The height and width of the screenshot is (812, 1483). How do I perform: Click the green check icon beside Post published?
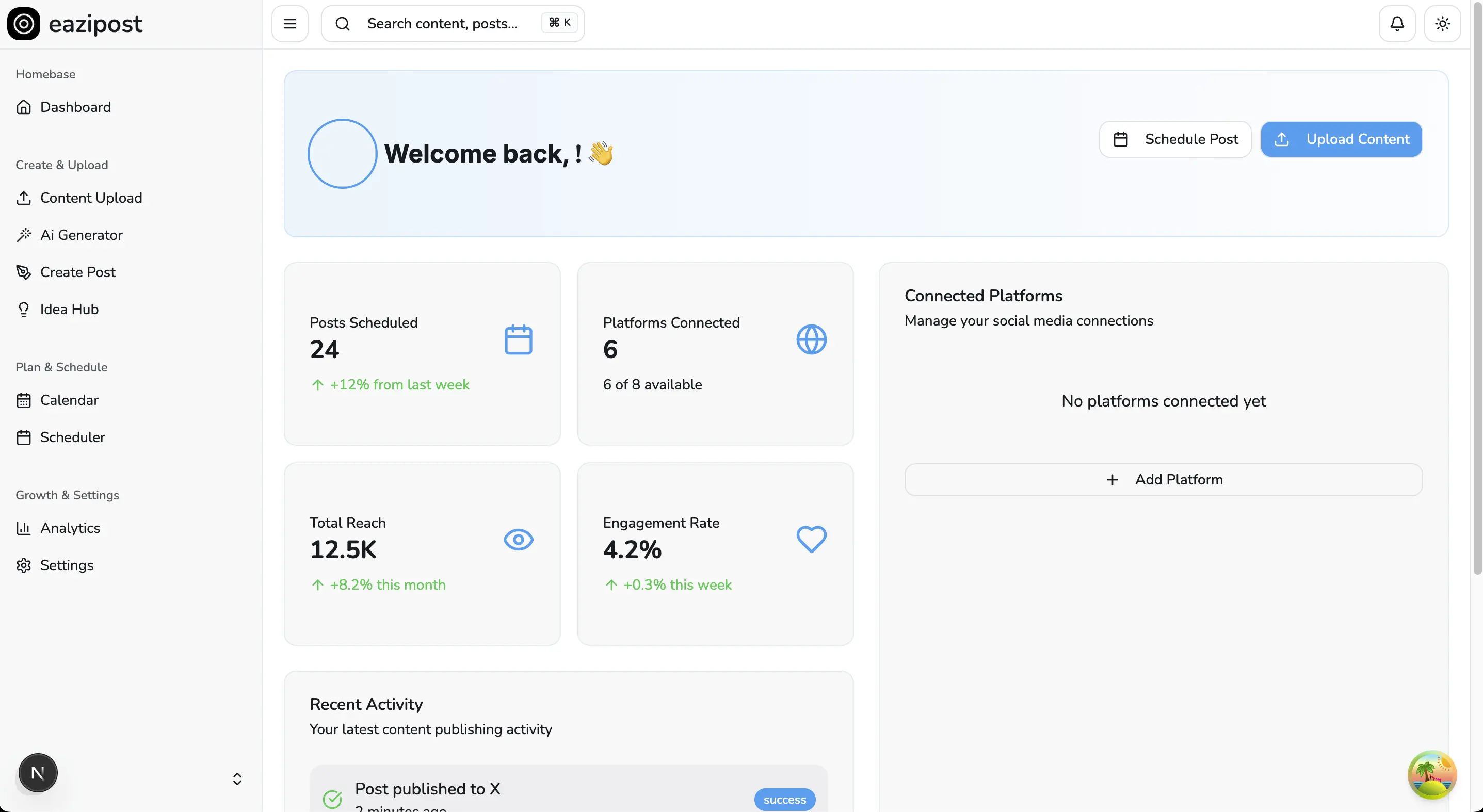tap(332, 799)
